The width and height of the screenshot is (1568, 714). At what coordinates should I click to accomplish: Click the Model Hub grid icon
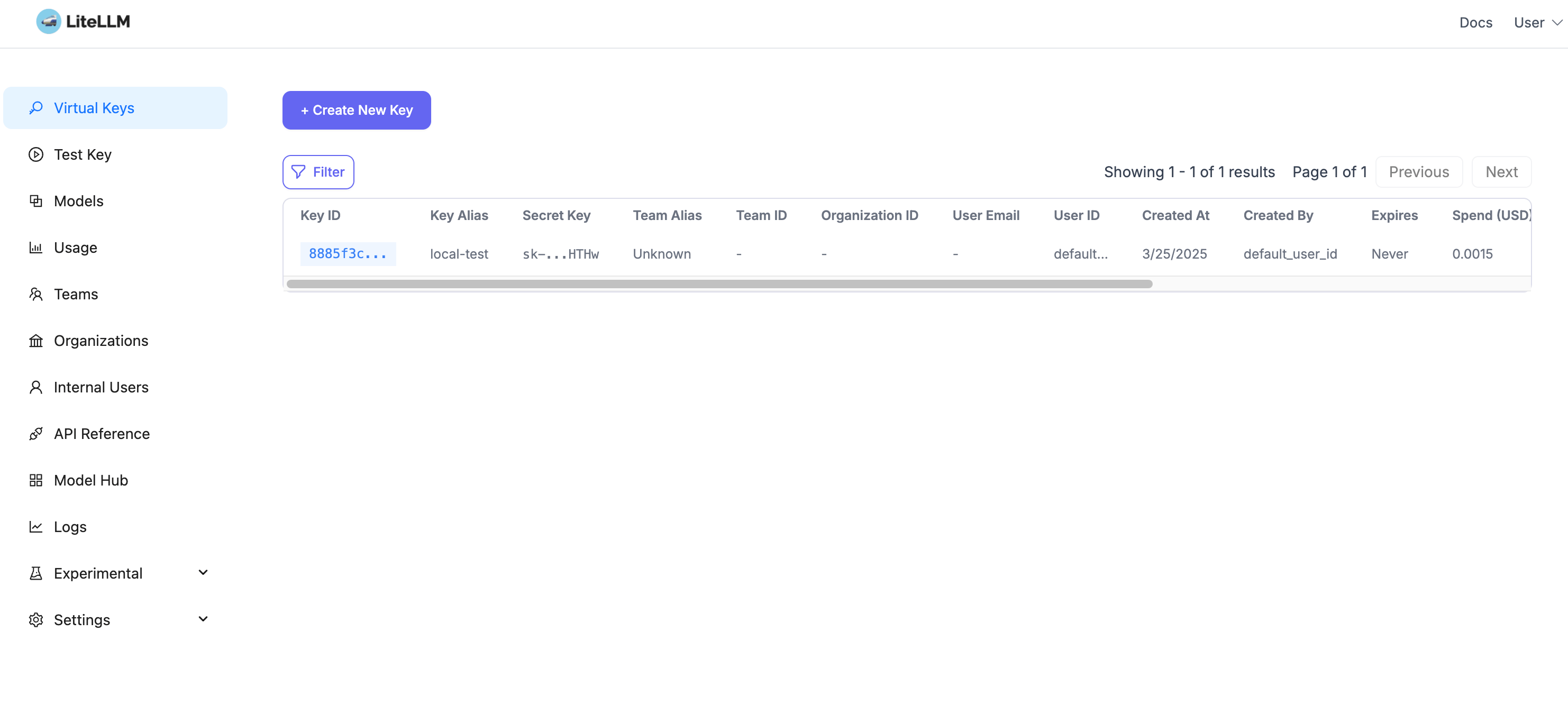click(x=36, y=480)
